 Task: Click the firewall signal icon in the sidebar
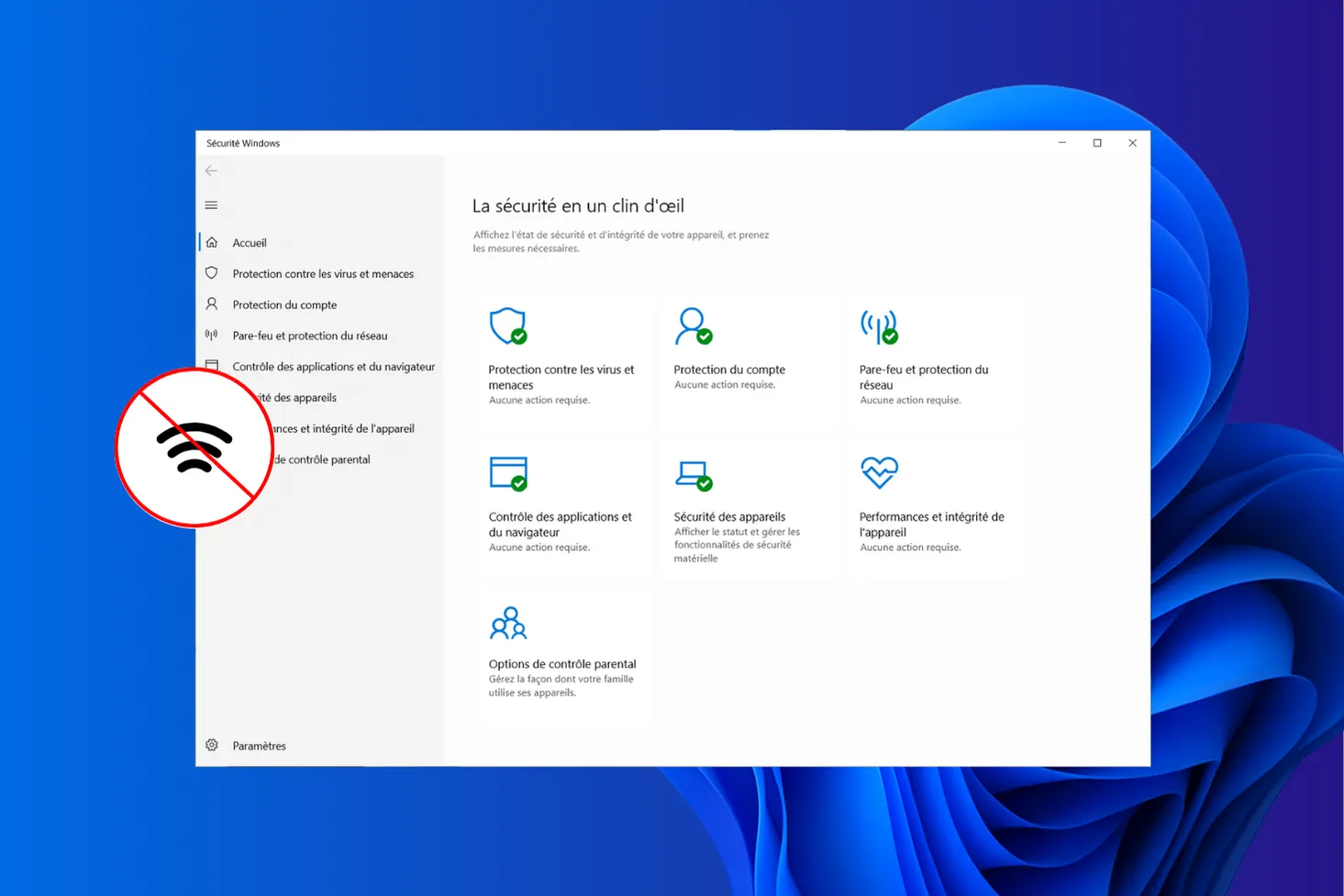211,335
